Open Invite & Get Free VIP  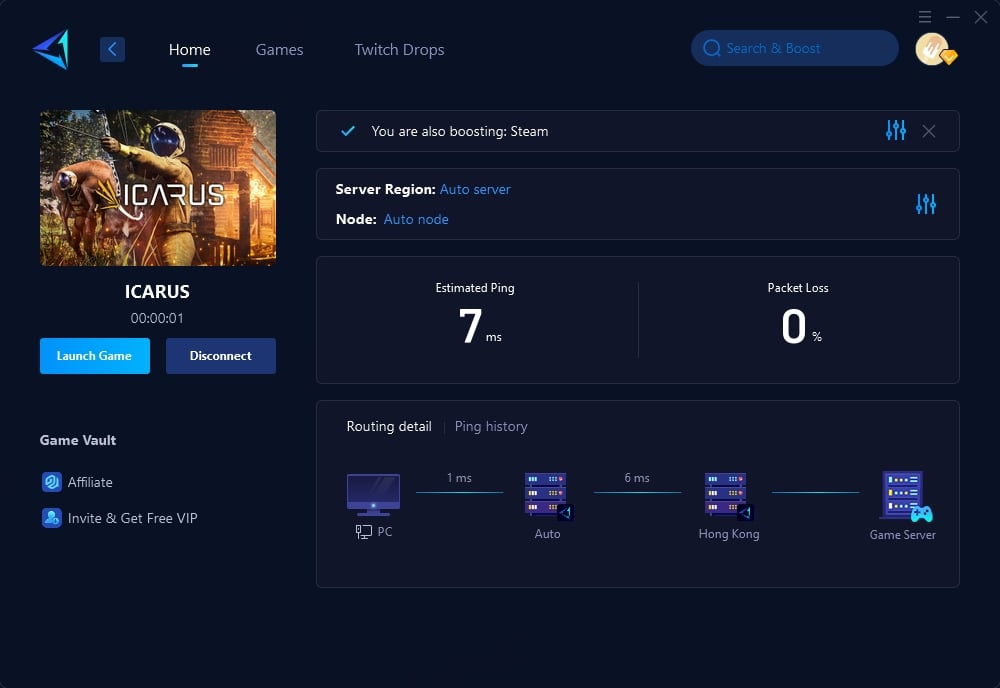pos(133,518)
